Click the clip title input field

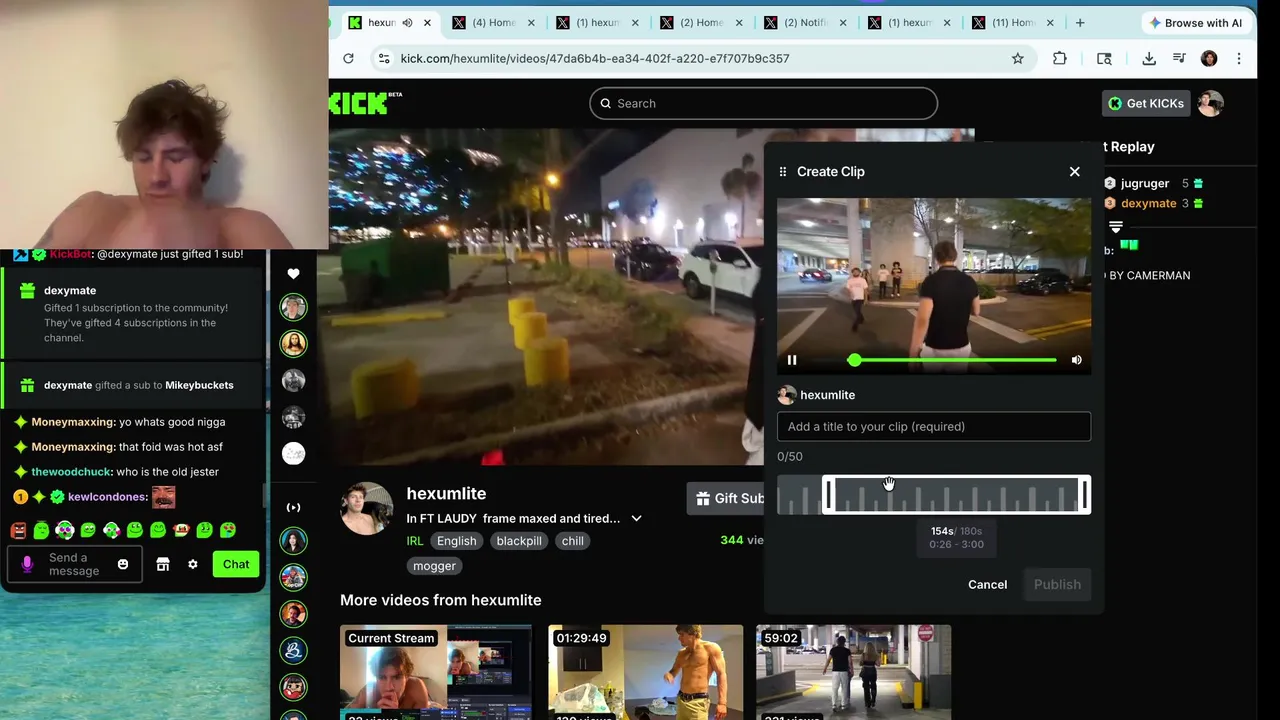point(934,427)
